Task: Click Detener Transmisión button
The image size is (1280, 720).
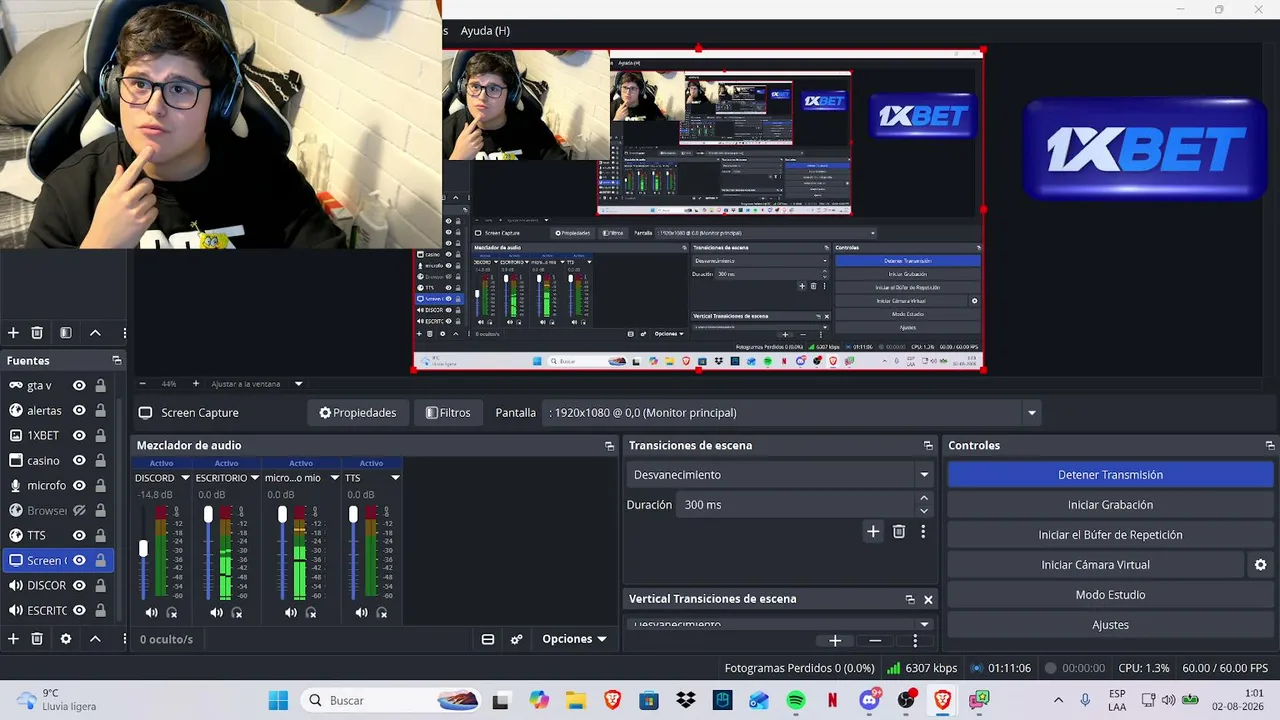Action: pyautogui.click(x=1110, y=475)
